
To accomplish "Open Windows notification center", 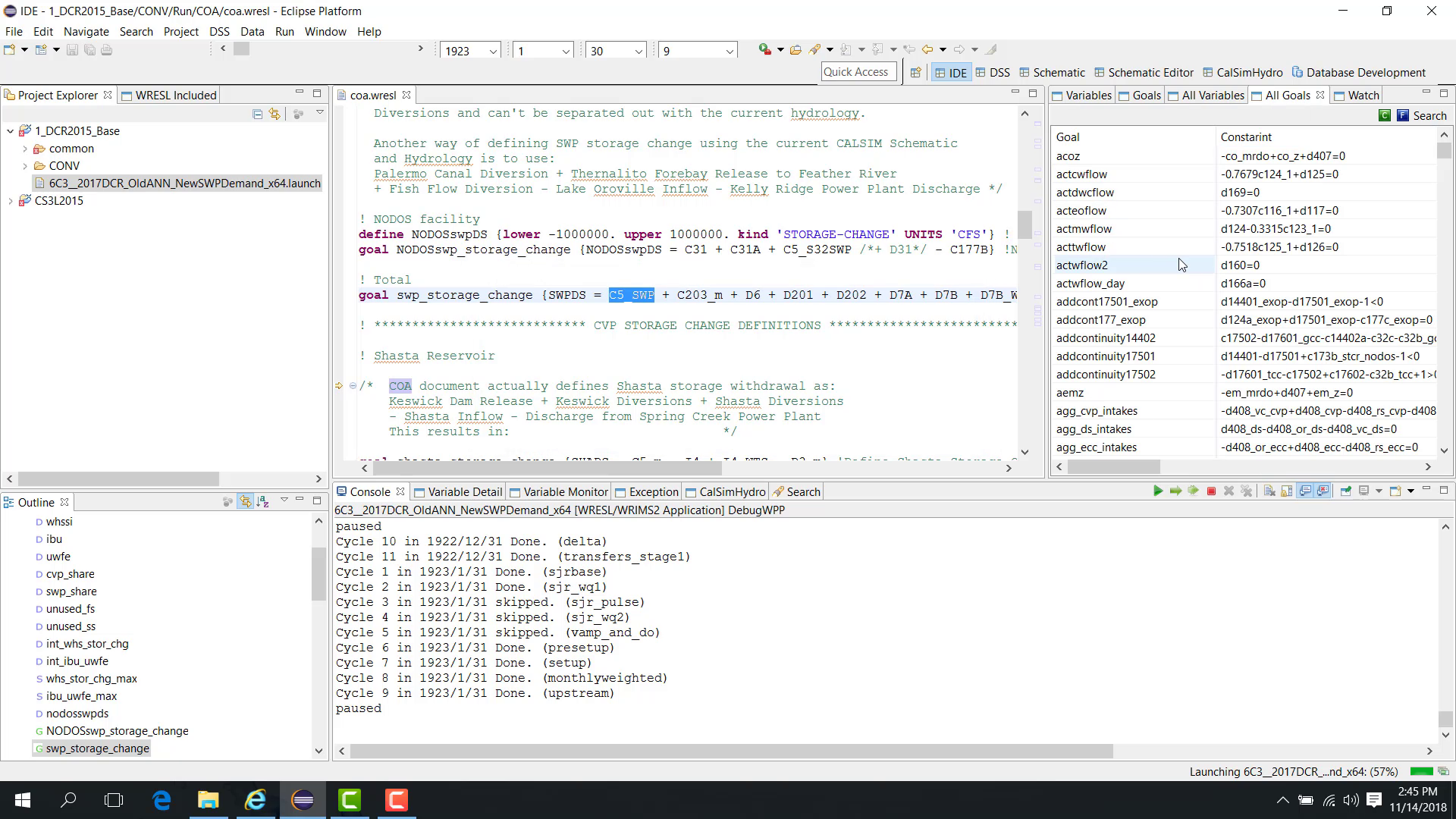I will click(x=1374, y=800).
